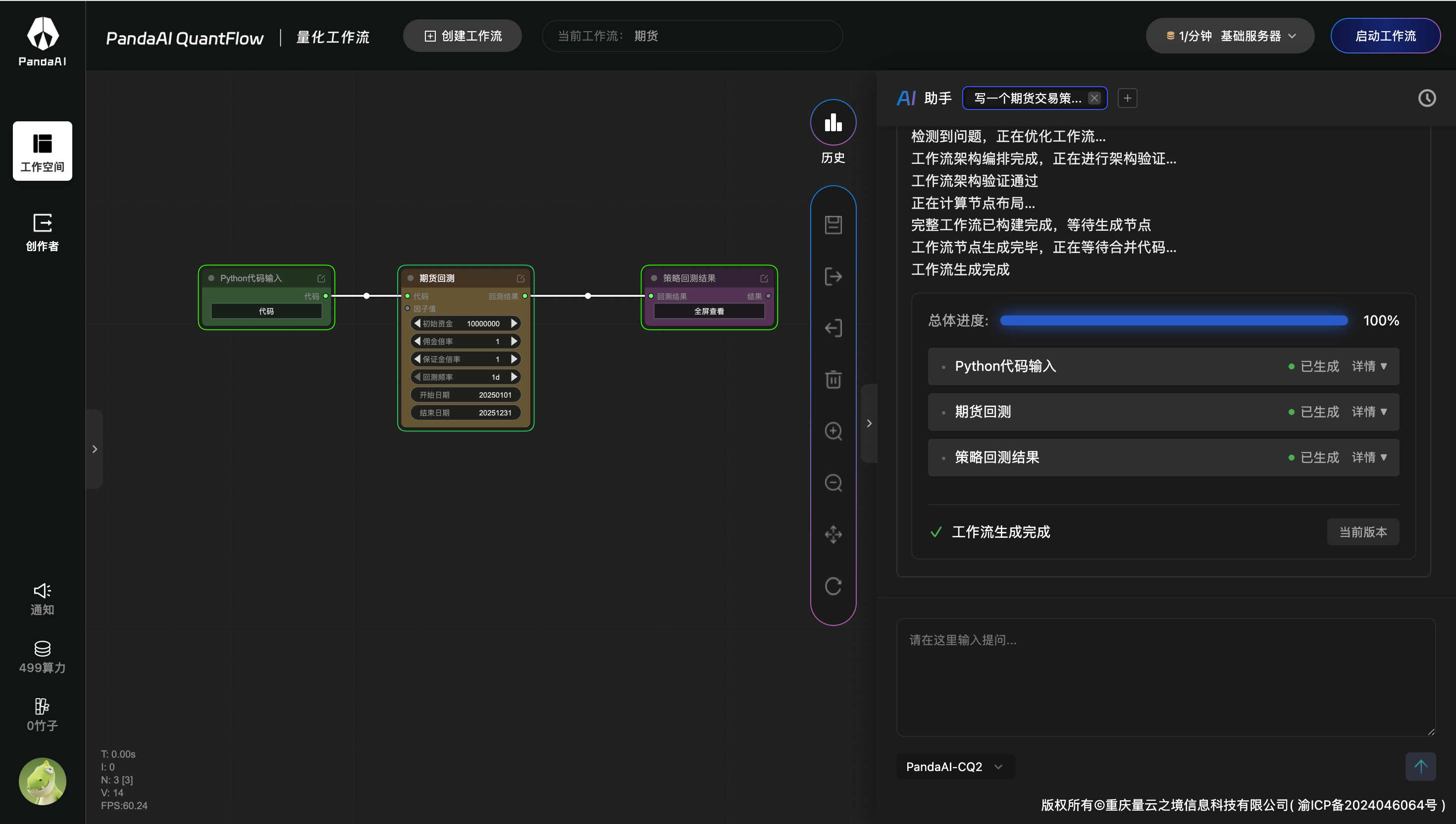Click the circular refresh icon in canvas toolbar
Image resolution: width=1456 pixels, height=824 pixels.
[833, 586]
